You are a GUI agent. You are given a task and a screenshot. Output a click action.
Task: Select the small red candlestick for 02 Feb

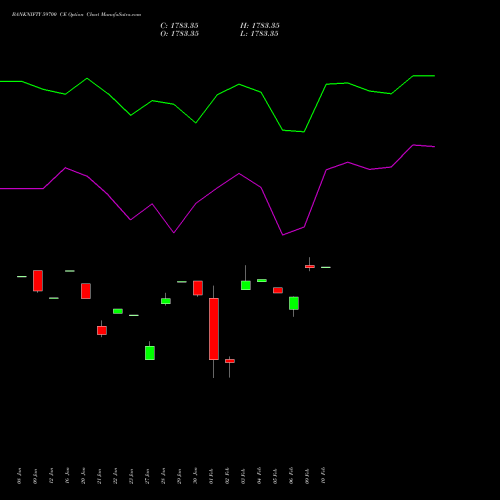(x=230, y=361)
